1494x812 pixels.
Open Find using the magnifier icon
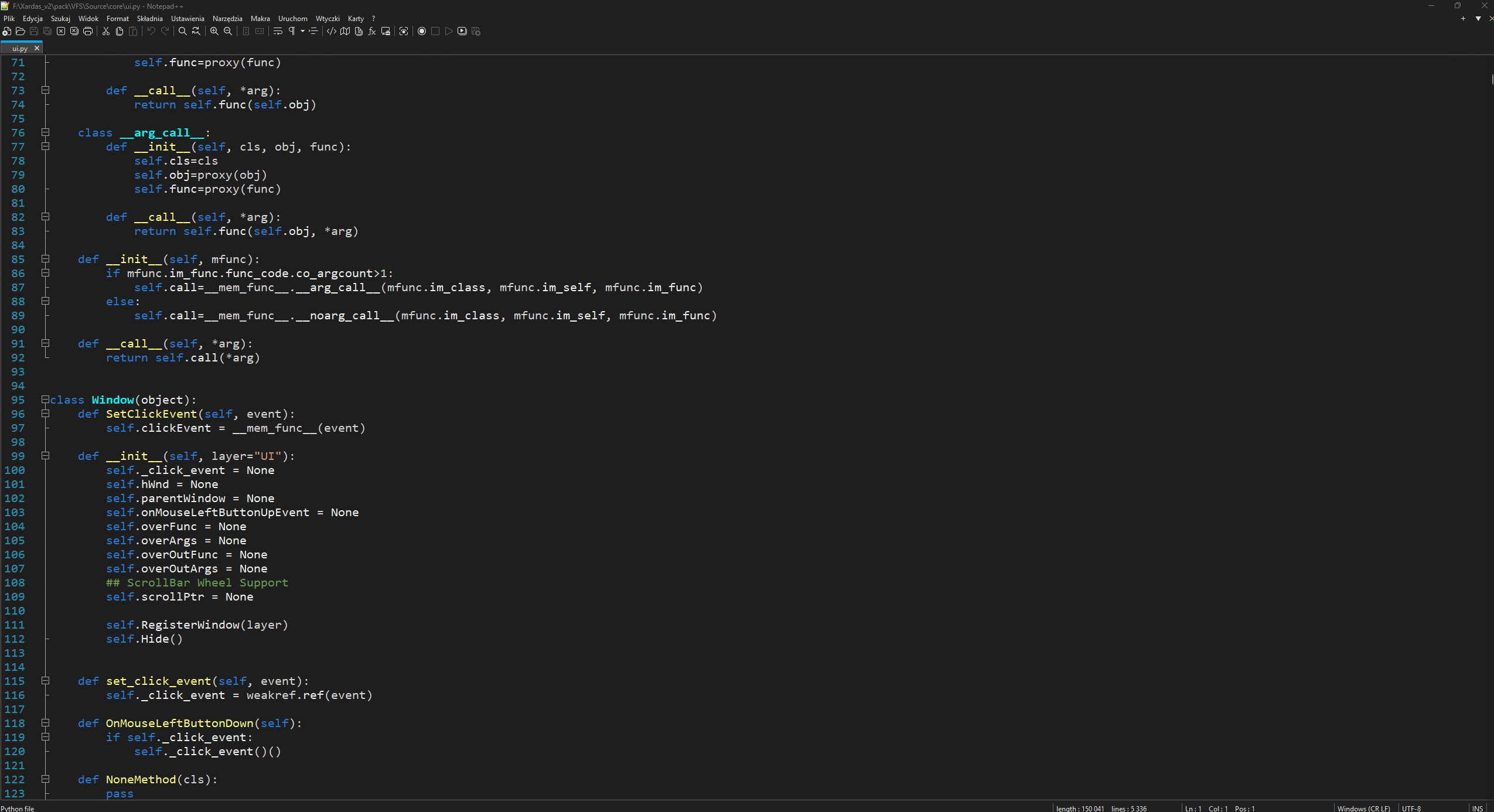pyautogui.click(x=183, y=32)
